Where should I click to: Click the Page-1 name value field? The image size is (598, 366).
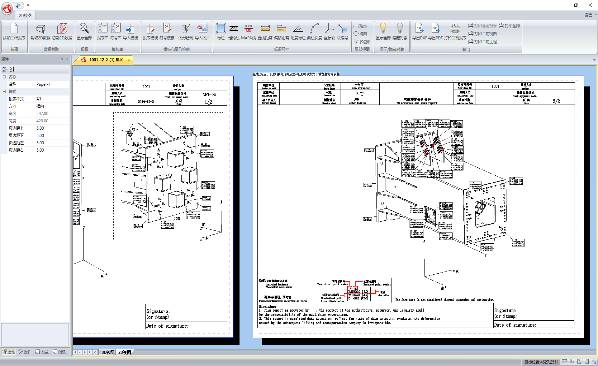[53, 84]
